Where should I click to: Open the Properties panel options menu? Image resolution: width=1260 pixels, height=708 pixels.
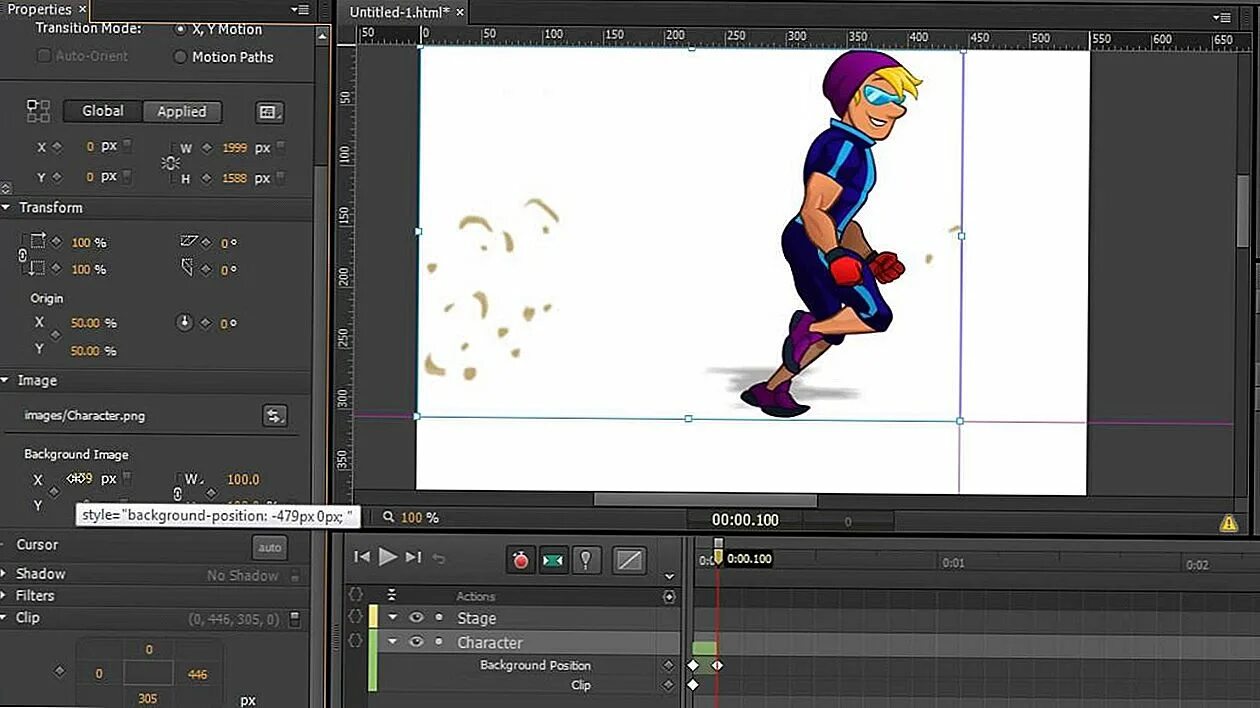299,10
